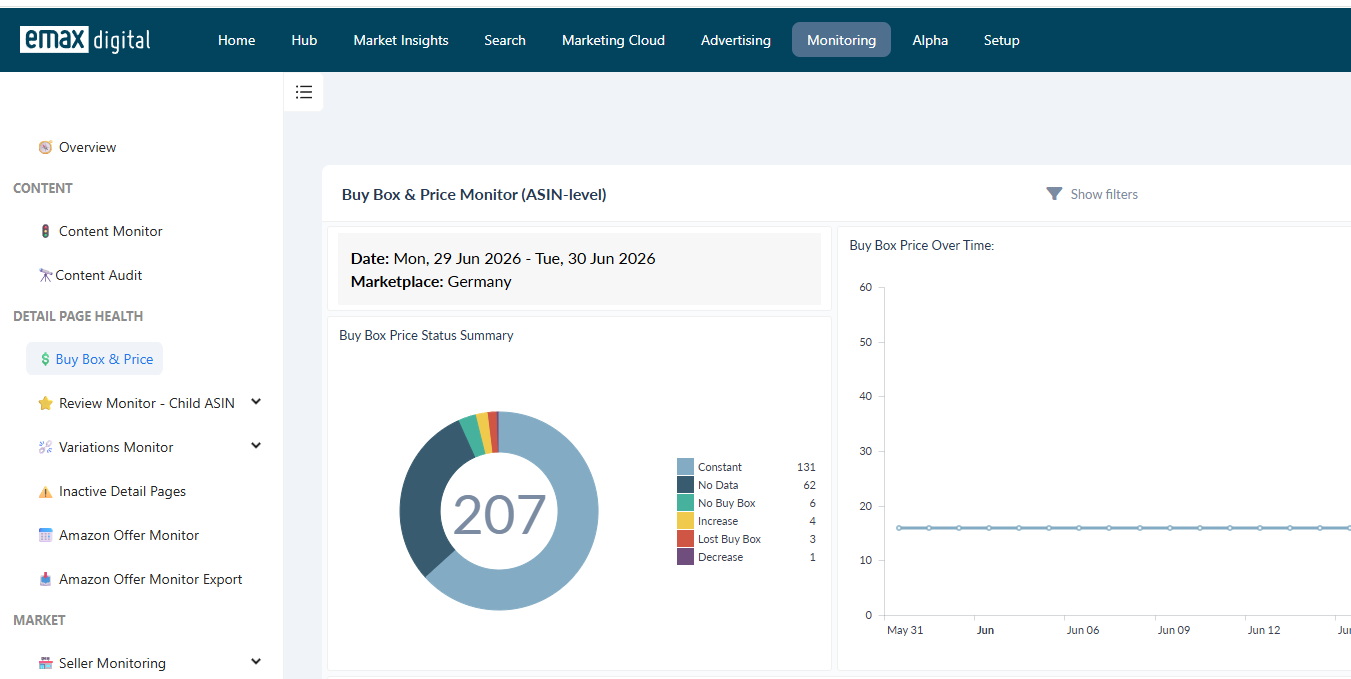The width and height of the screenshot is (1351, 679).
Task: Click the Decrease legend color swatch
Action: [x=685, y=557]
